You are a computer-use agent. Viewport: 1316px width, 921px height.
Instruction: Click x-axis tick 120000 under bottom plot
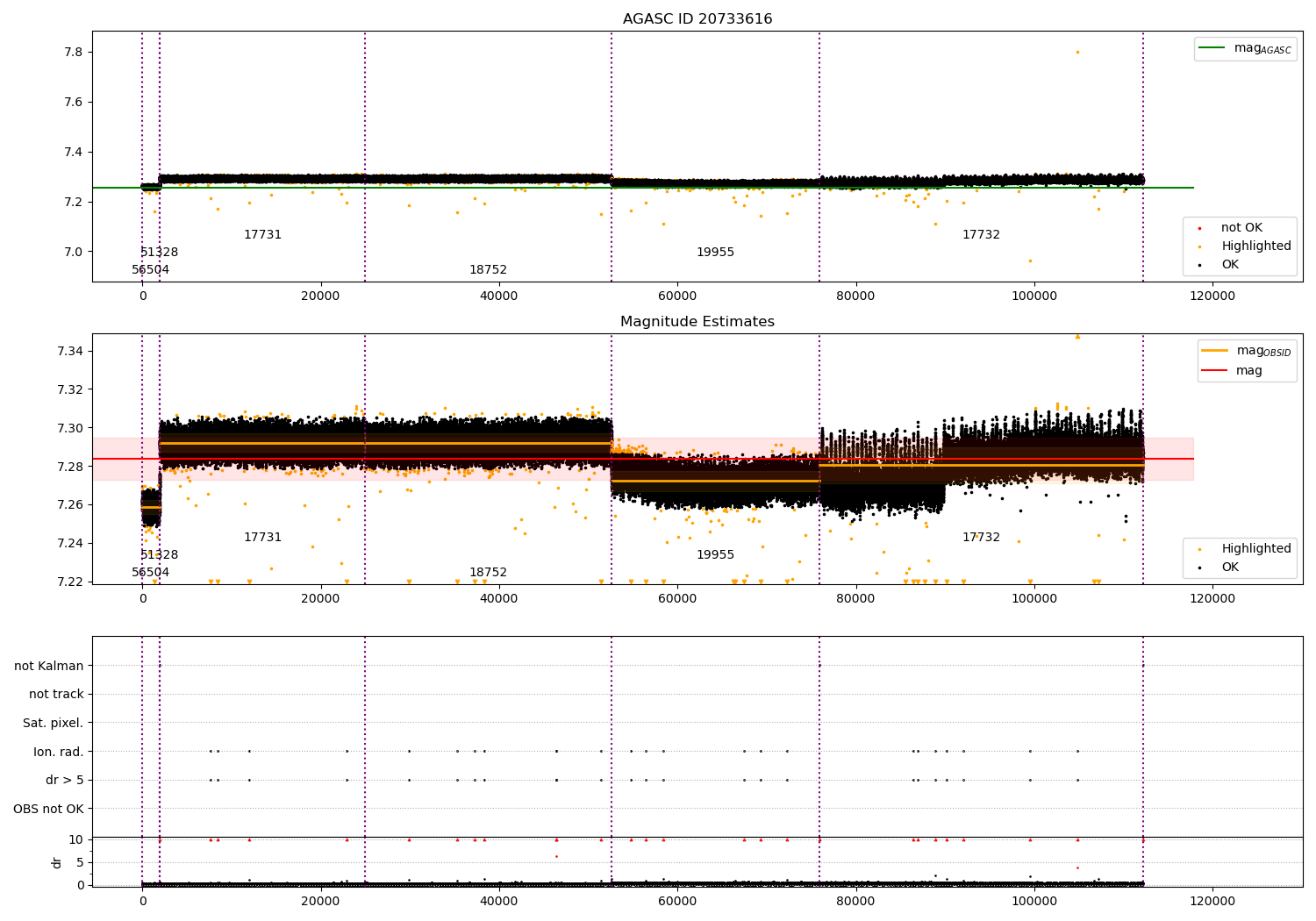pos(1212,902)
